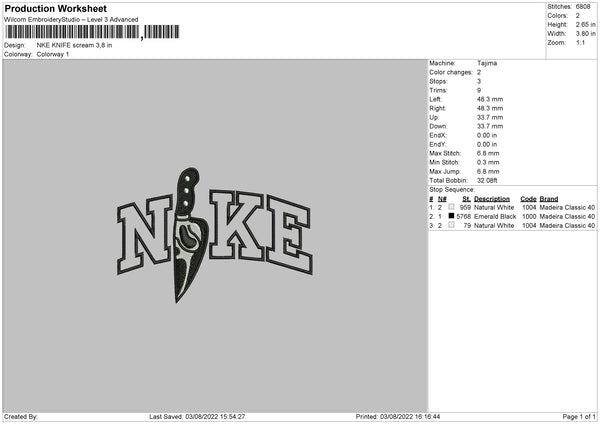The width and height of the screenshot is (600, 424).
Task: Click the Down value 33.7 mm
Action: tap(490, 126)
